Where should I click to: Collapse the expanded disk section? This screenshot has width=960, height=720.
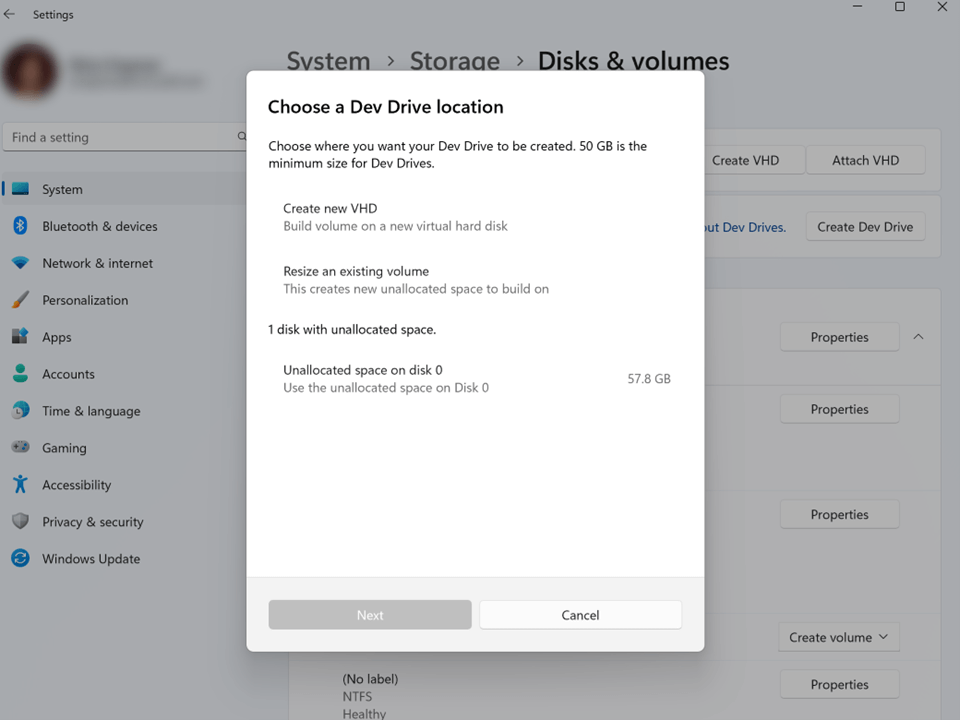(918, 337)
